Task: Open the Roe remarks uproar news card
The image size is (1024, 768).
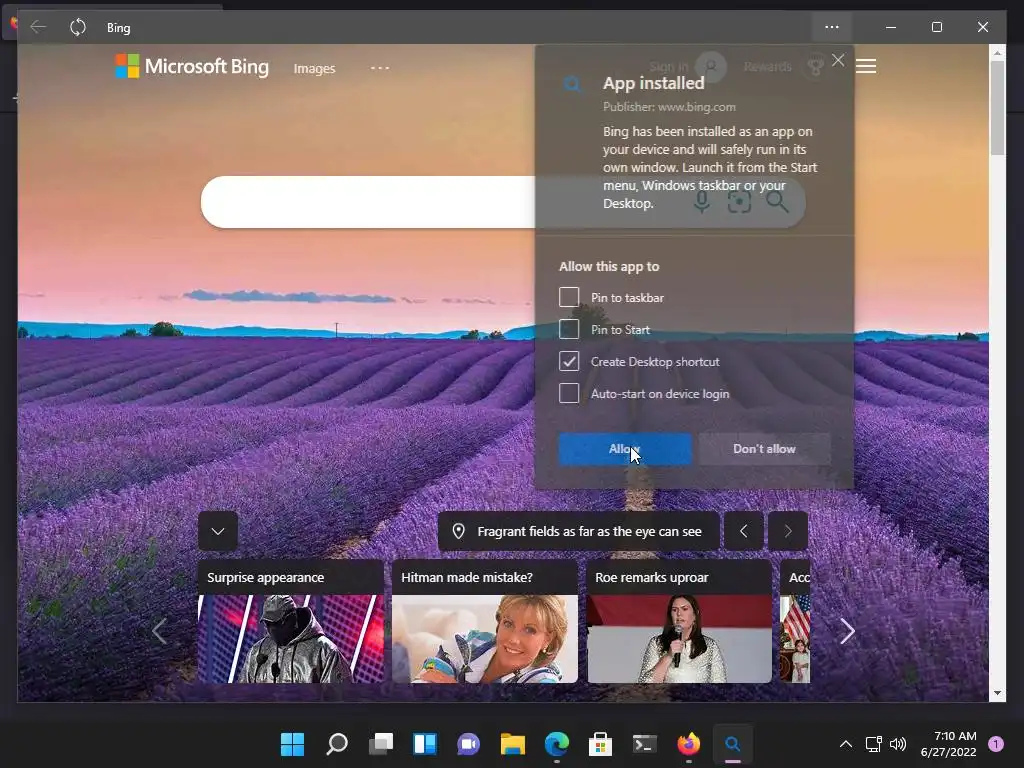Action: [679, 621]
